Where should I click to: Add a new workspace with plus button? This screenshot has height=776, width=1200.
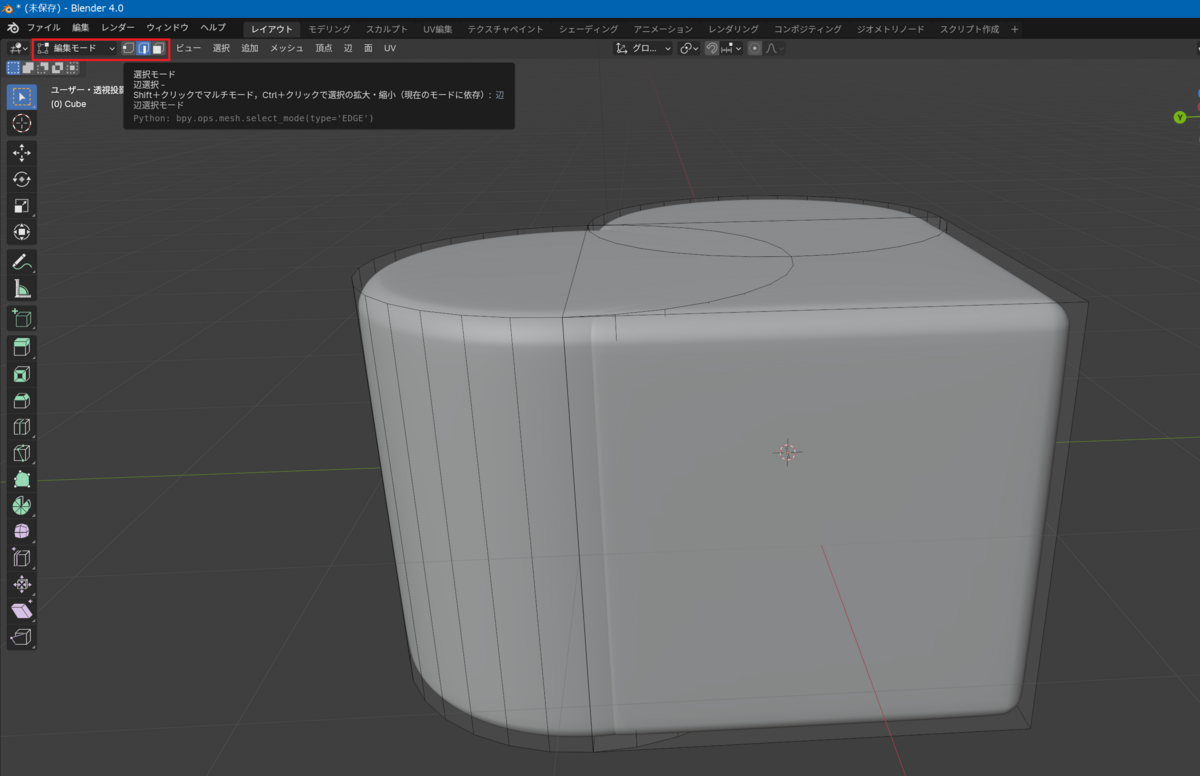point(1015,29)
